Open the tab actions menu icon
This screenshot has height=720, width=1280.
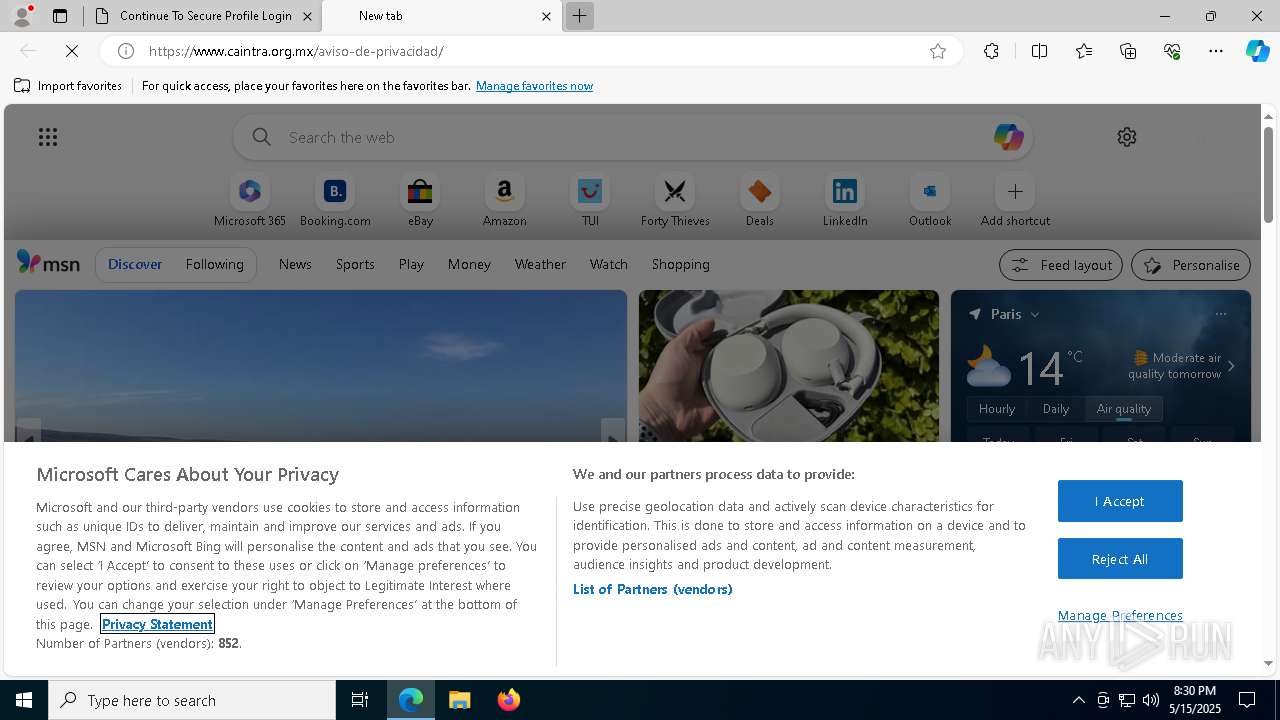click(60, 16)
